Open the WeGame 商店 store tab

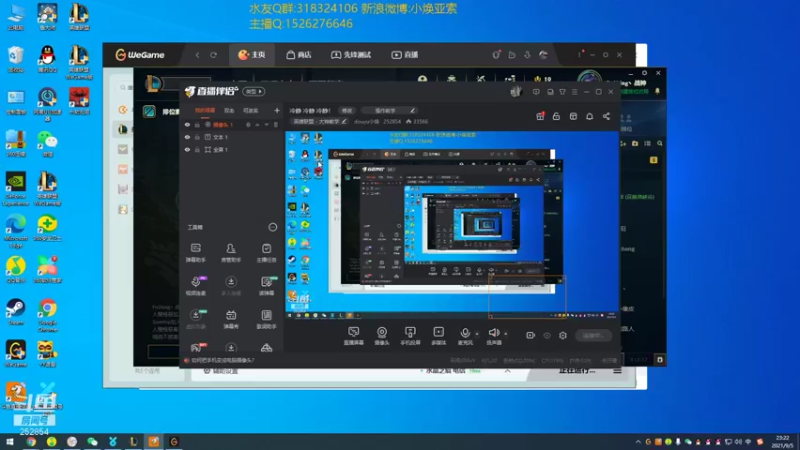click(x=299, y=55)
